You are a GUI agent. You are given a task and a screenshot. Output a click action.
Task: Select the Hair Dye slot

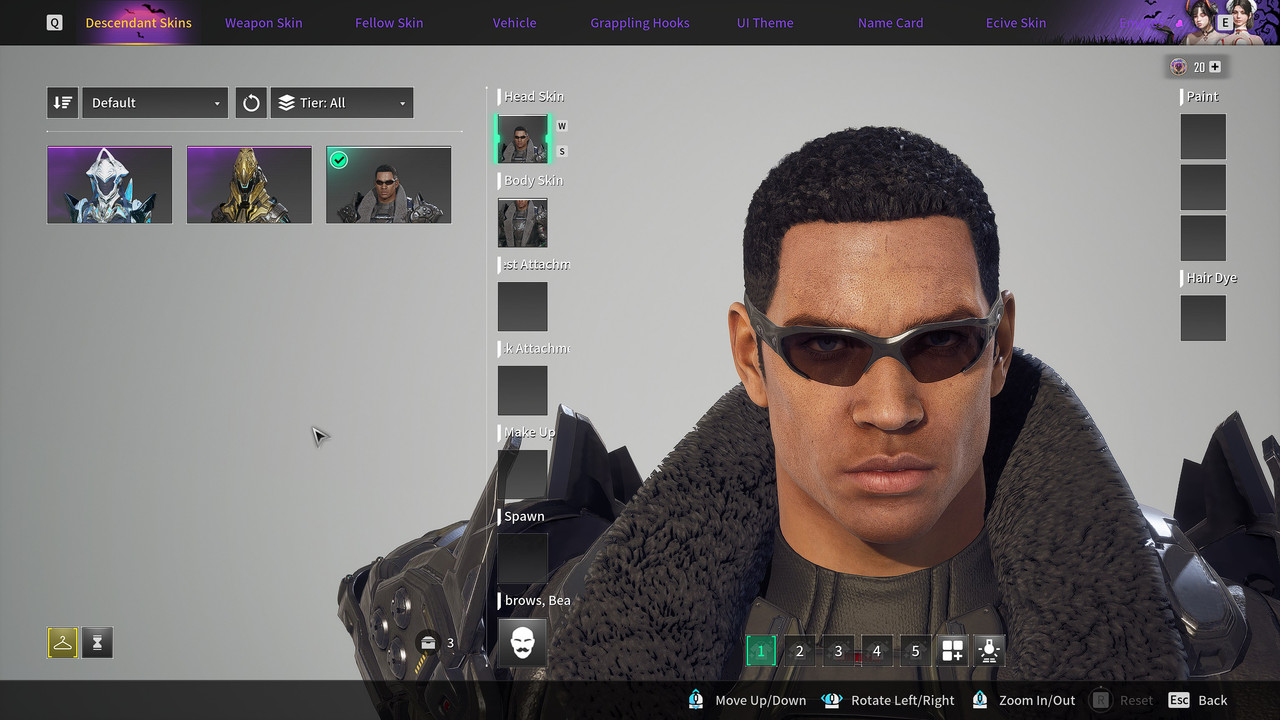(1203, 318)
